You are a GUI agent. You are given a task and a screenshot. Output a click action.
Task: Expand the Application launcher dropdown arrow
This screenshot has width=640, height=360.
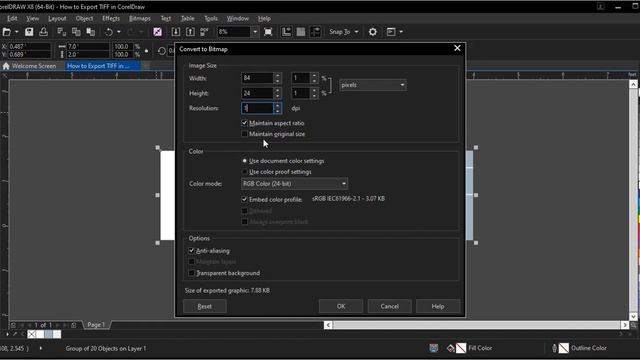coord(401,32)
